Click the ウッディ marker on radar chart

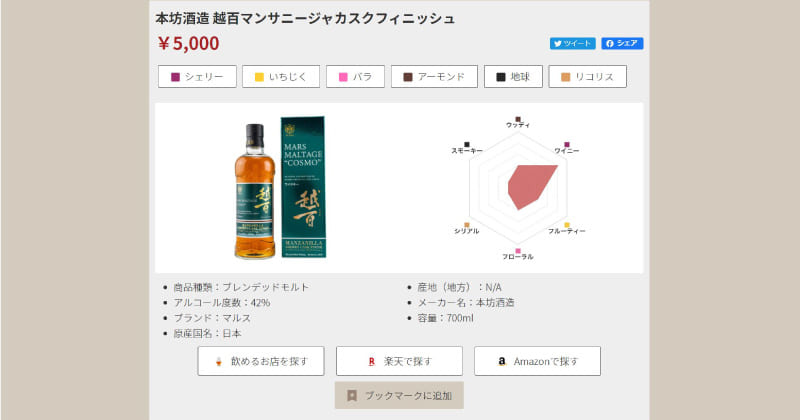click(x=518, y=119)
